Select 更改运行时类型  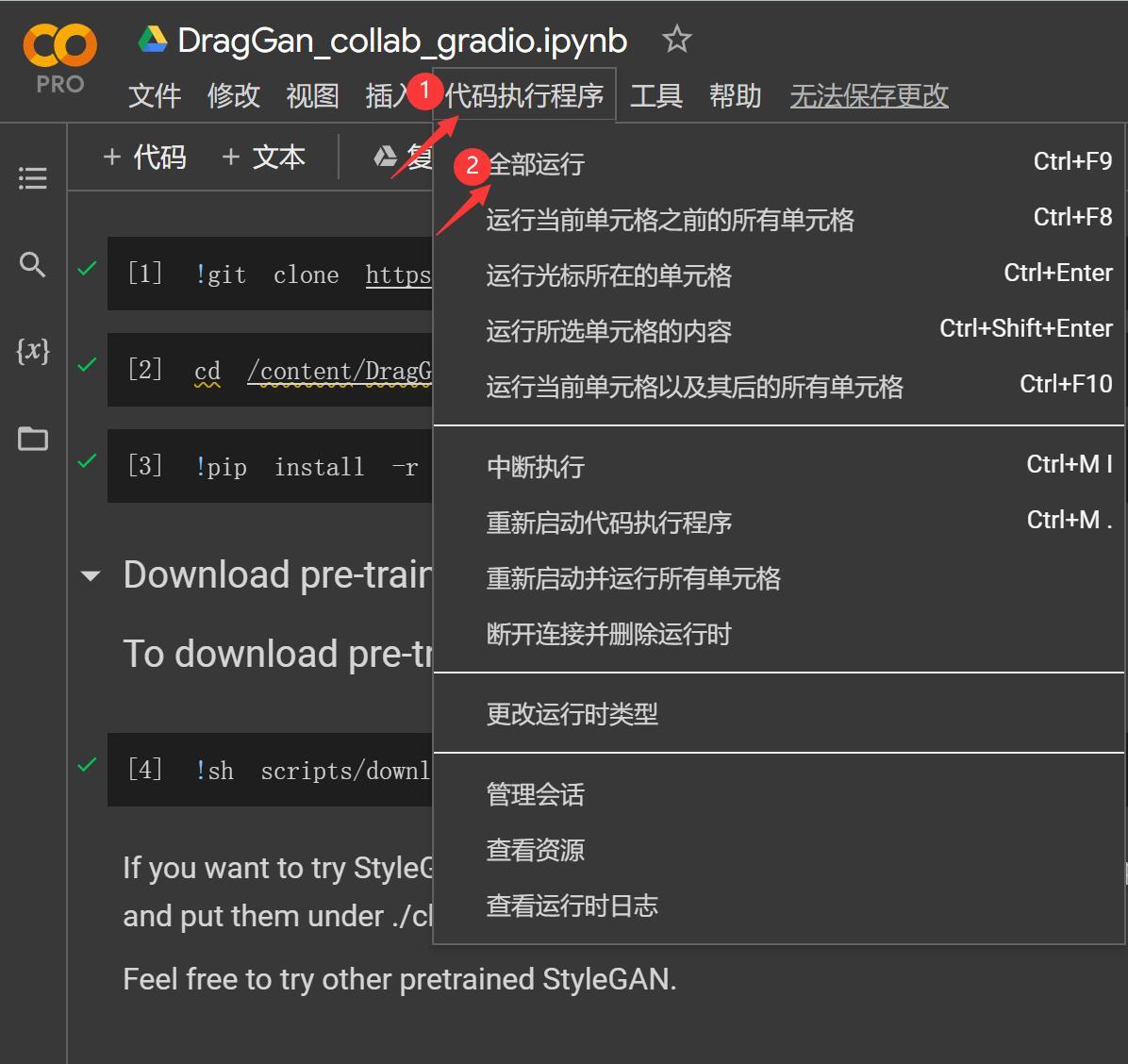[778, 714]
